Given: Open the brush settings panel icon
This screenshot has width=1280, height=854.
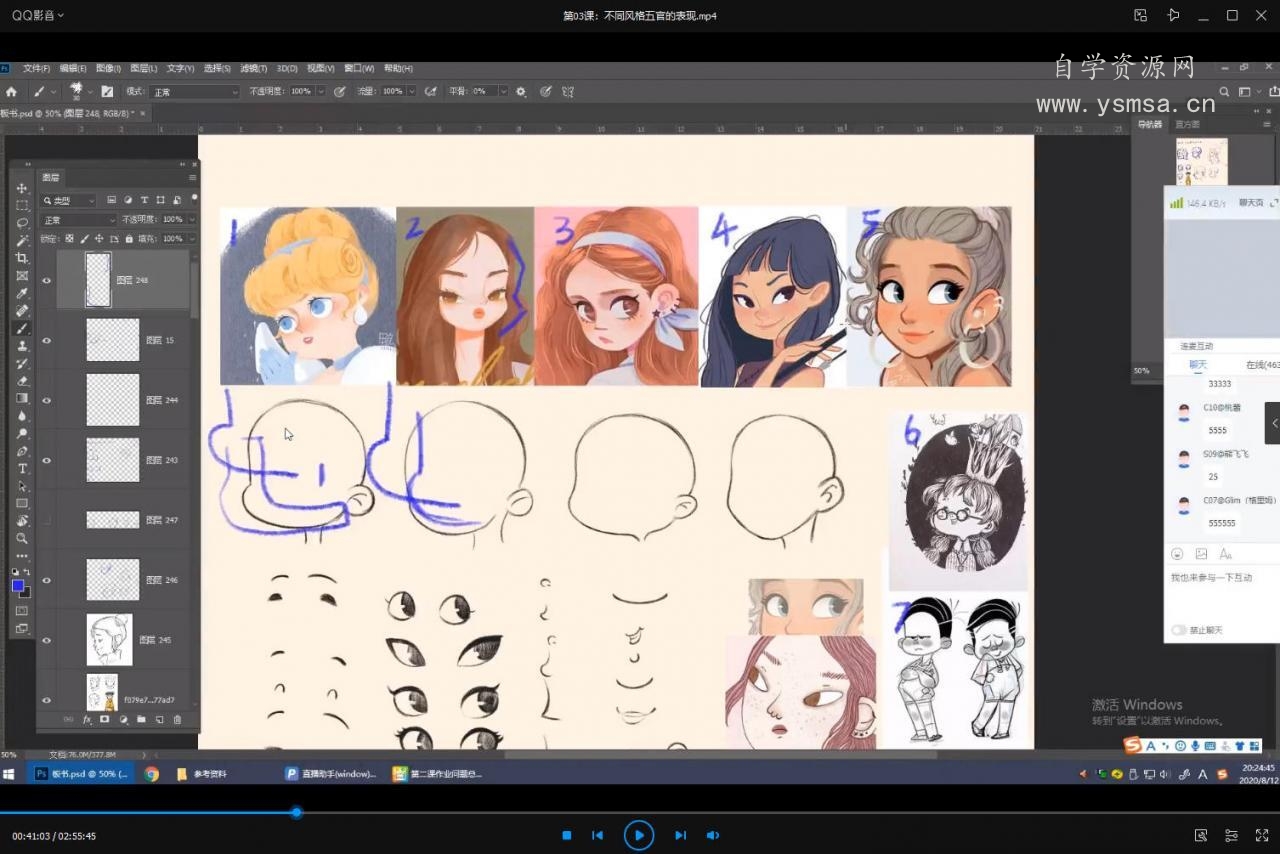Looking at the screenshot, I should (107, 91).
